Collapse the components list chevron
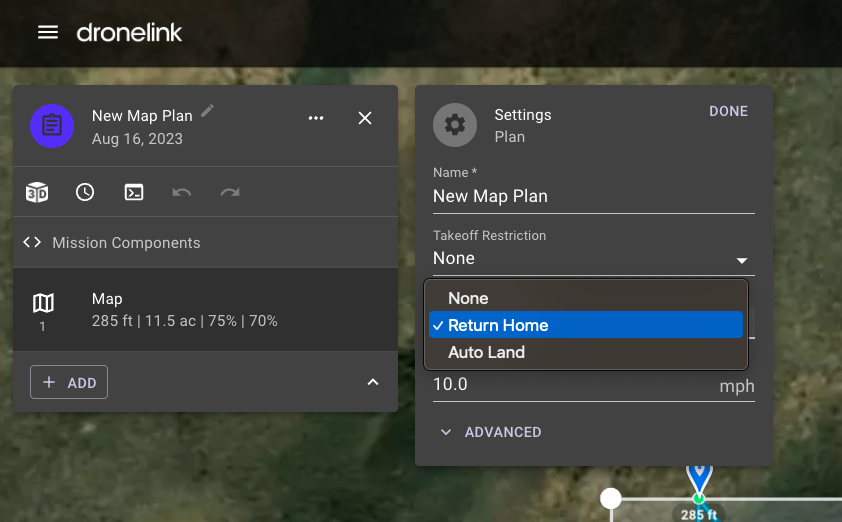The width and height of the screenshot is (842, 522). [x=373, y=382]
